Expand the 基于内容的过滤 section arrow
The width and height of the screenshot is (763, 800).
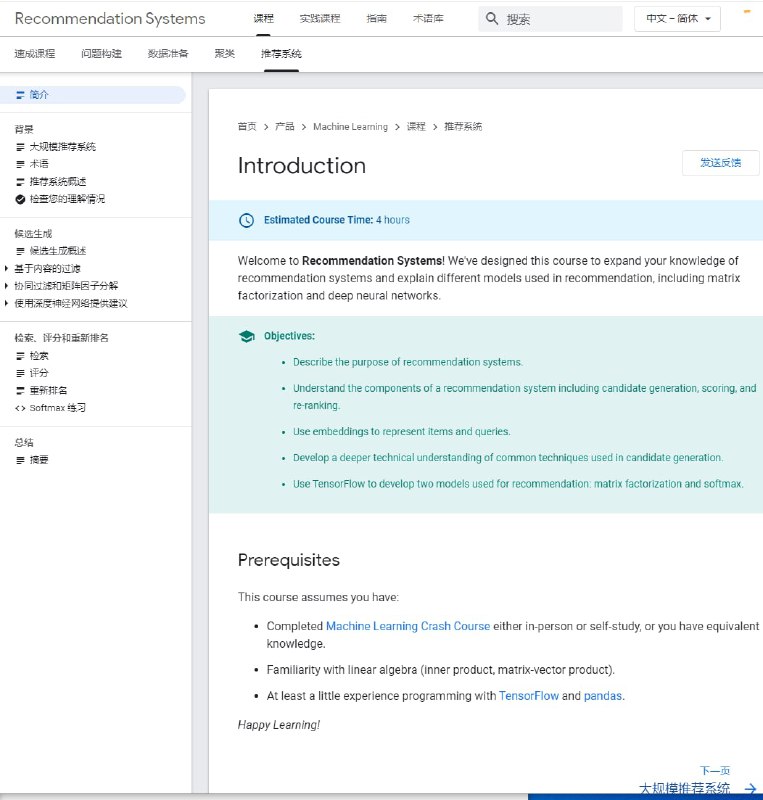tap(6, 268)
